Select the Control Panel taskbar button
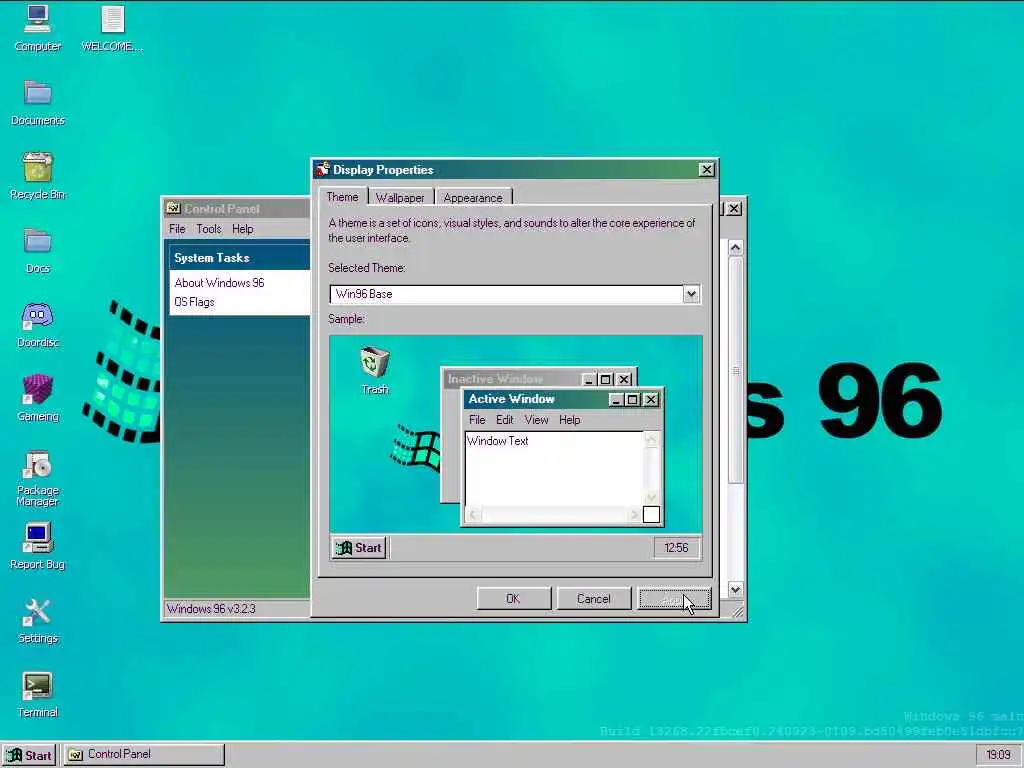The image size is (1024, 768). pyautogui.click(x=144, y=754)
